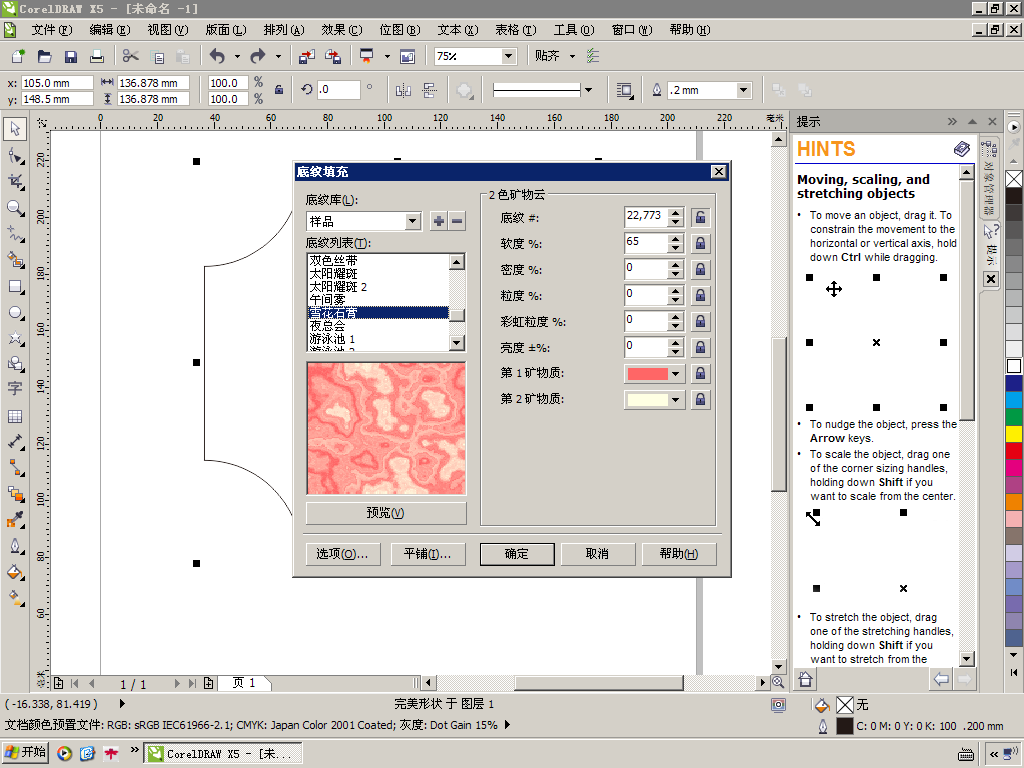Add a texture with the plus button
The height and width of the screenshot is (768, 1024).
click(439, 221)
